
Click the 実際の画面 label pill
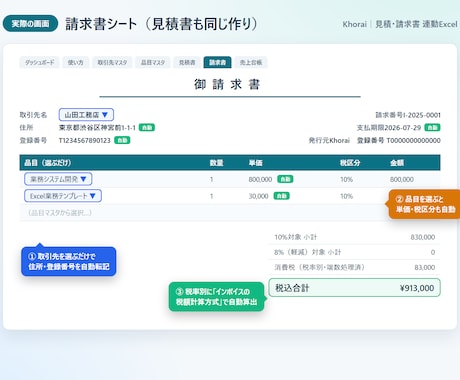tap(30, 24)
